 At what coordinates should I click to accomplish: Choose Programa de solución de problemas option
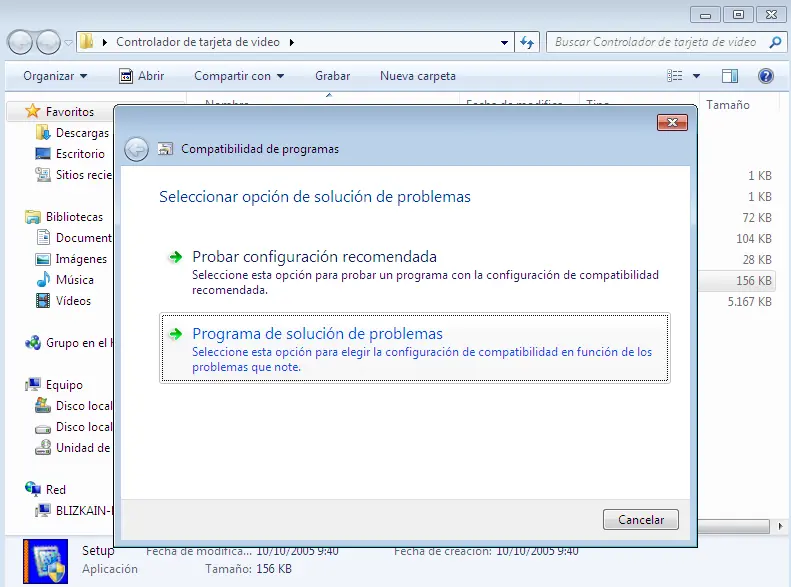(x=415, y=348)
